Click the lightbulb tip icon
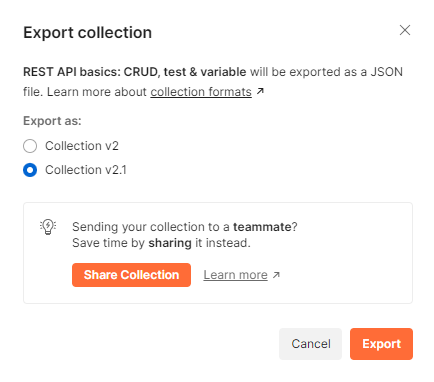This screenshot has height=382, width=434. [x=48, y=227]
